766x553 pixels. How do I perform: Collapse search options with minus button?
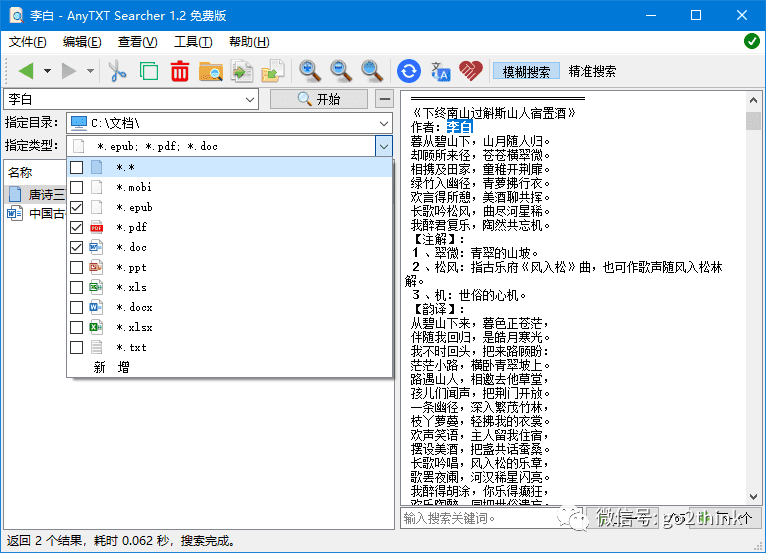[384, 100]
